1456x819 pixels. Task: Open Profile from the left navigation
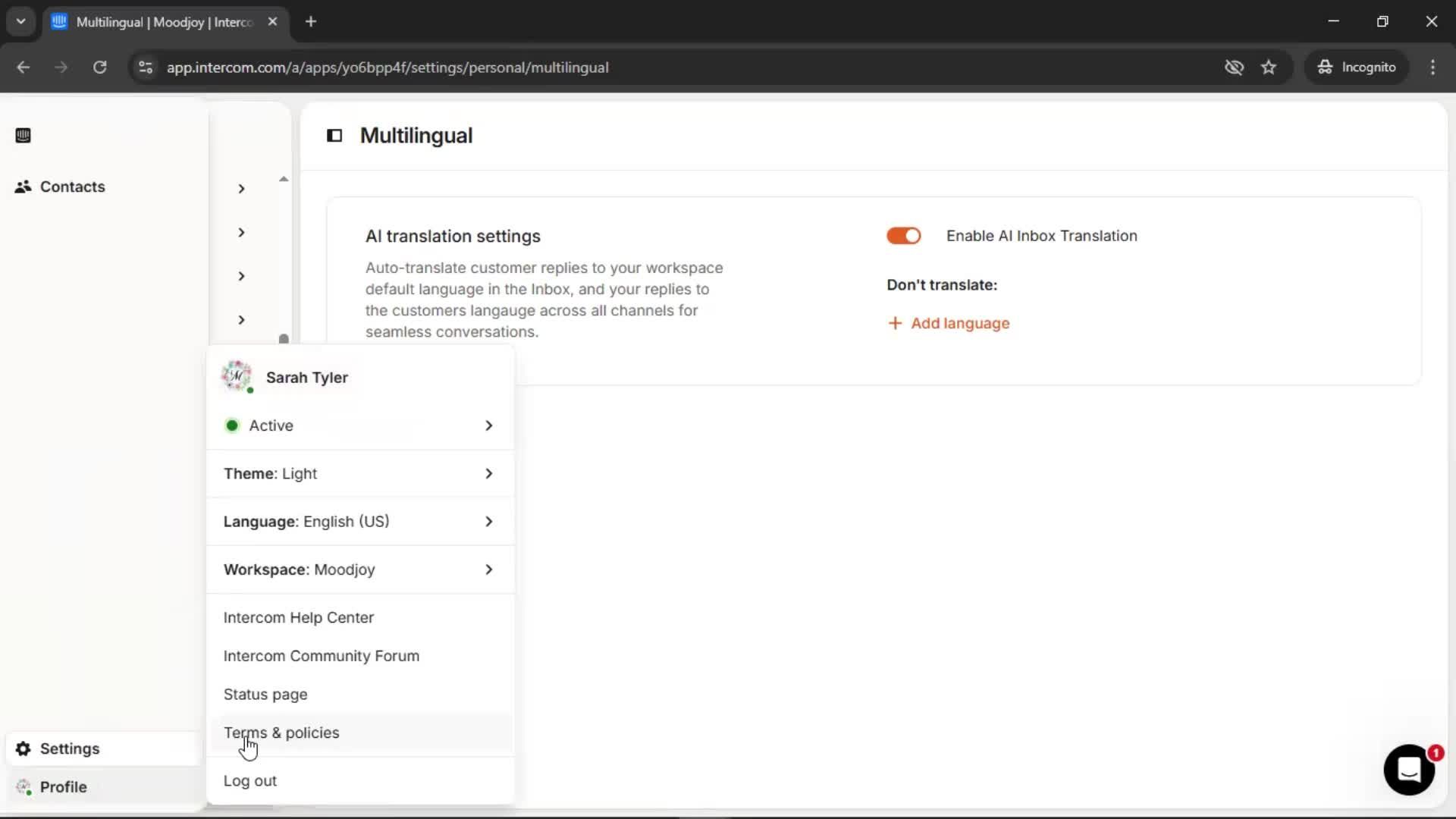click(103, 787)
